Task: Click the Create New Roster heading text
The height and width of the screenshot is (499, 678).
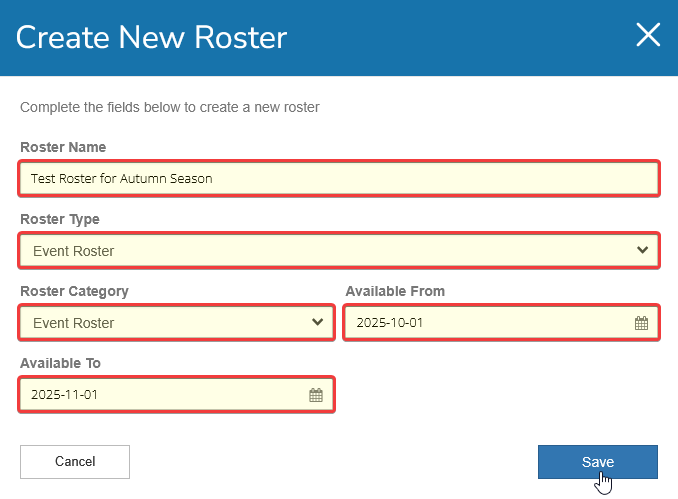Action: point(152,38)
